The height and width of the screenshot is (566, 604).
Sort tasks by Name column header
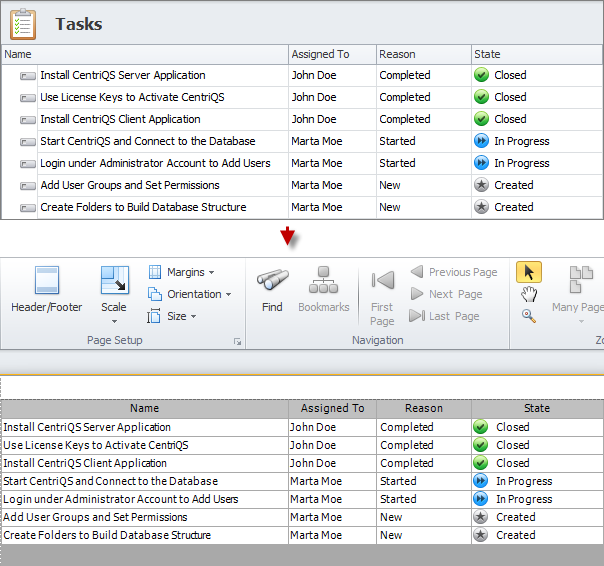tap(145, 54)
